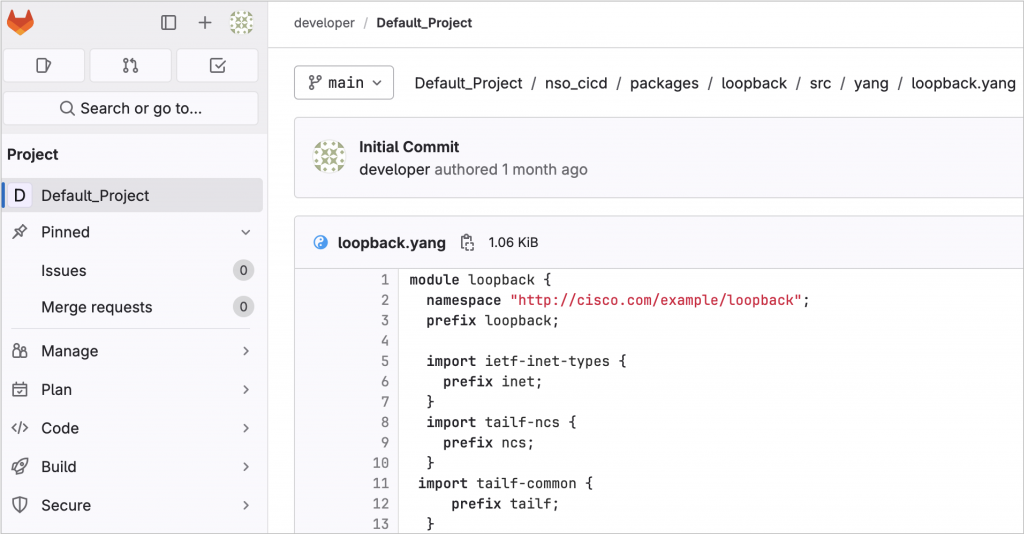Open the main branch dropdown
The width and height of the screenshot is (1024, 534).
[x=344, y=83]
